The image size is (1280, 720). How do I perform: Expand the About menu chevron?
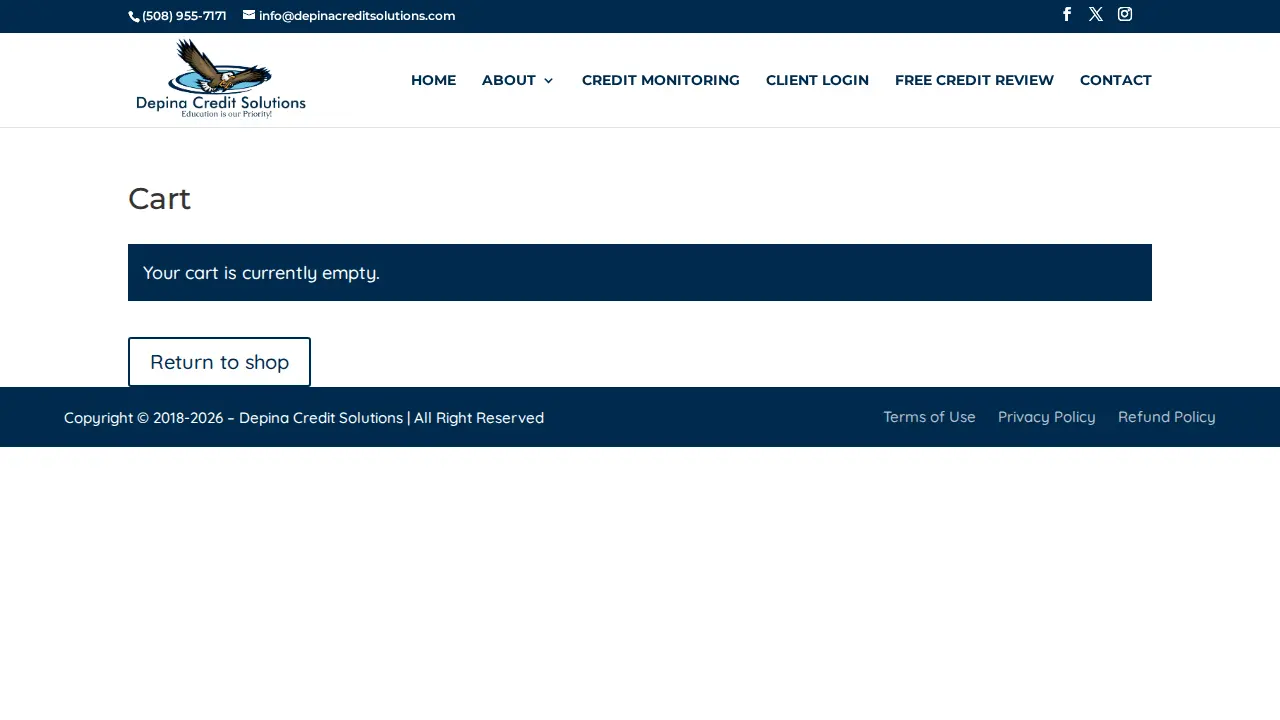[x=548, y=81]
